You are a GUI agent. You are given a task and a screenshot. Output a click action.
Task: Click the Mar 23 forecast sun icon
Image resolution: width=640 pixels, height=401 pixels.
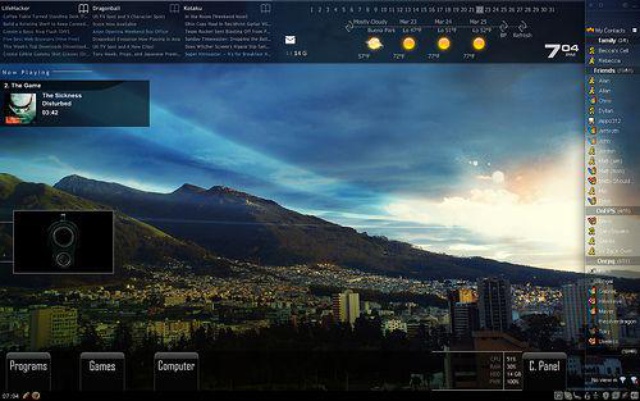tap(408, 44)
